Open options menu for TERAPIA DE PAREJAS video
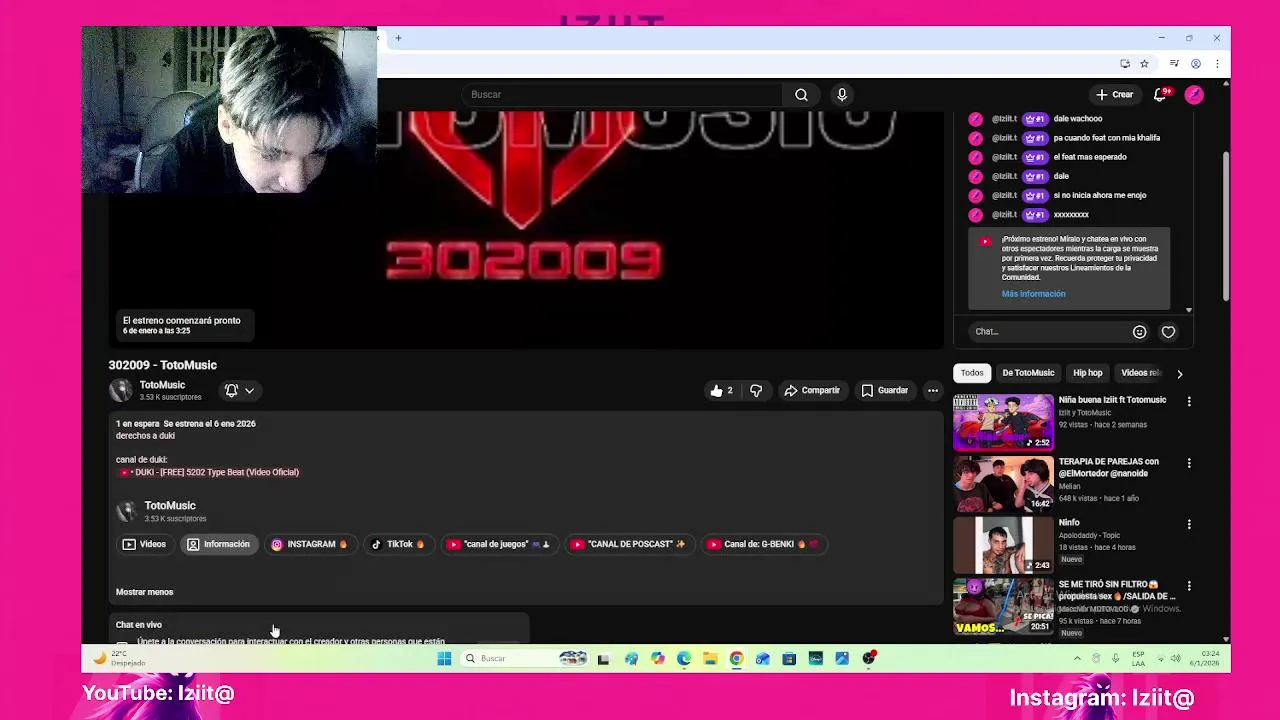Viewport: 1280px width, 720px height. tap(1189, 463)
